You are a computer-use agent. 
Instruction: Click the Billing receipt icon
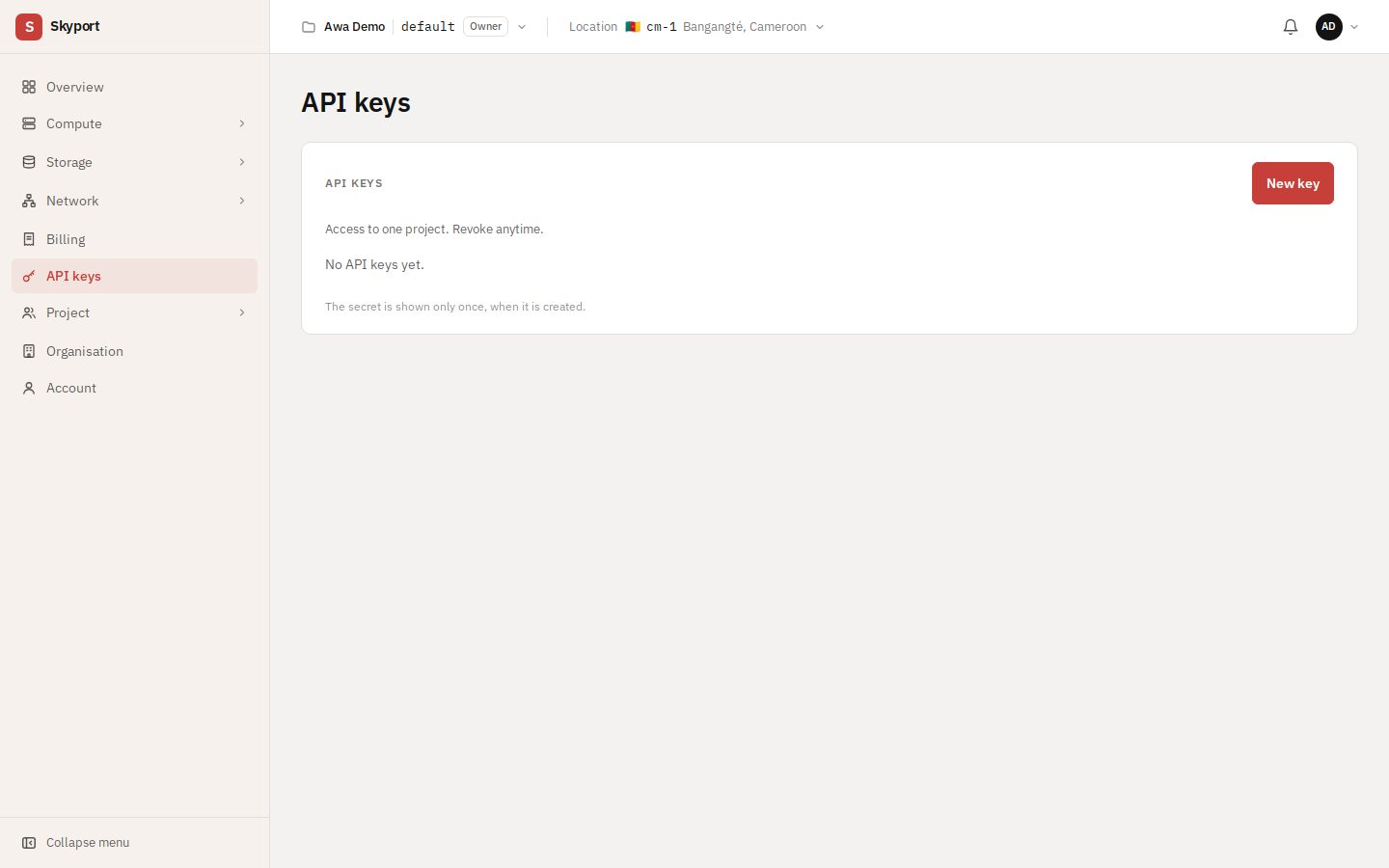tap(29, 239)
